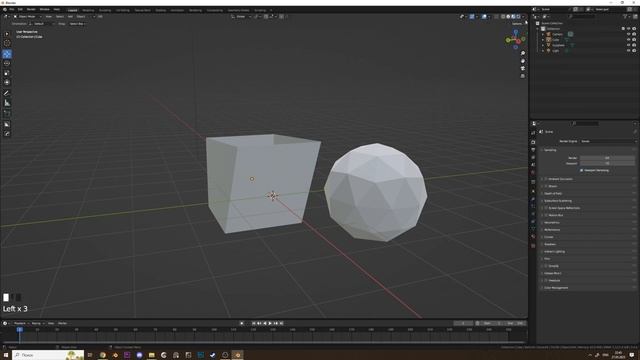This screenshot has width=640, height=360.
Task: Toggle viewport overlays button
Action: [484, 17]
